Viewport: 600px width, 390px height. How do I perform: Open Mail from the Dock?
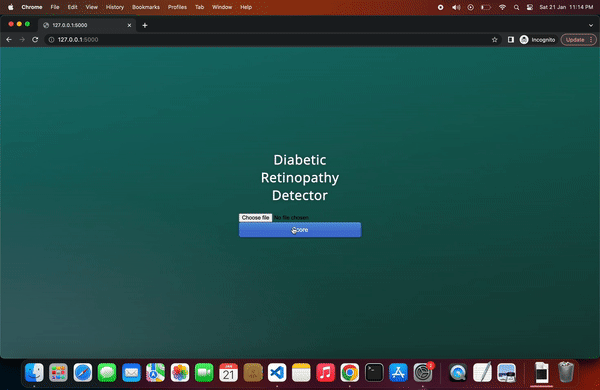131,372
